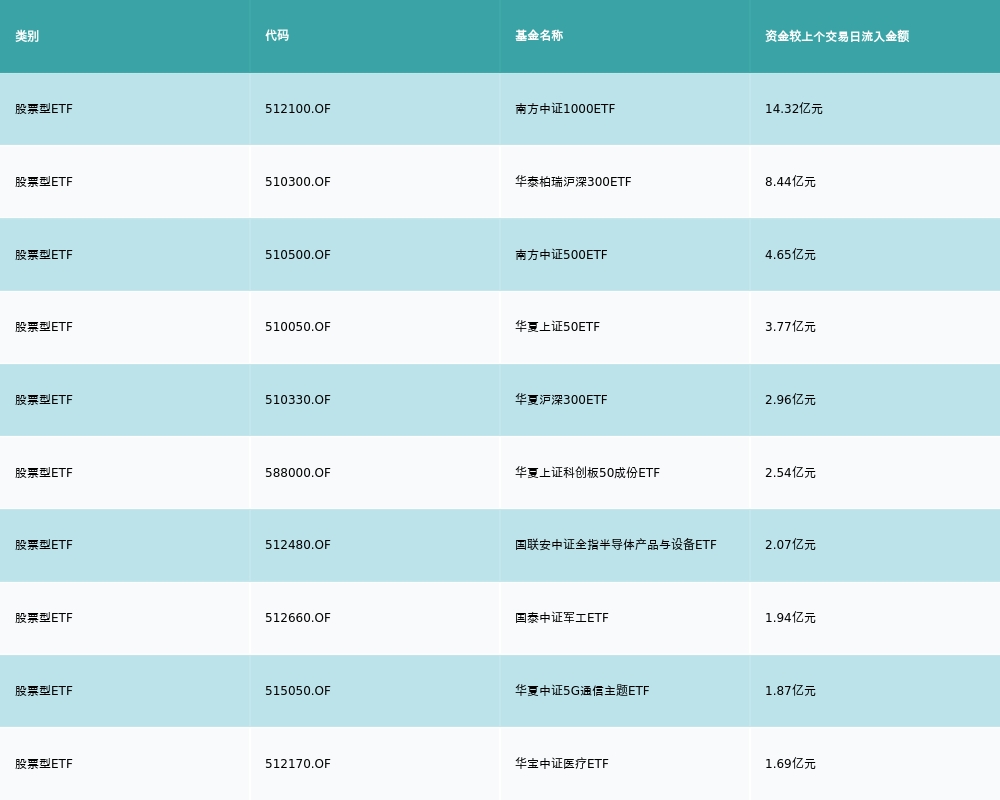Viewport: 1000px width, 800px height.
Task: Click 股票型ETF in the 512100.OF row
Action: (x=44, y=109)
